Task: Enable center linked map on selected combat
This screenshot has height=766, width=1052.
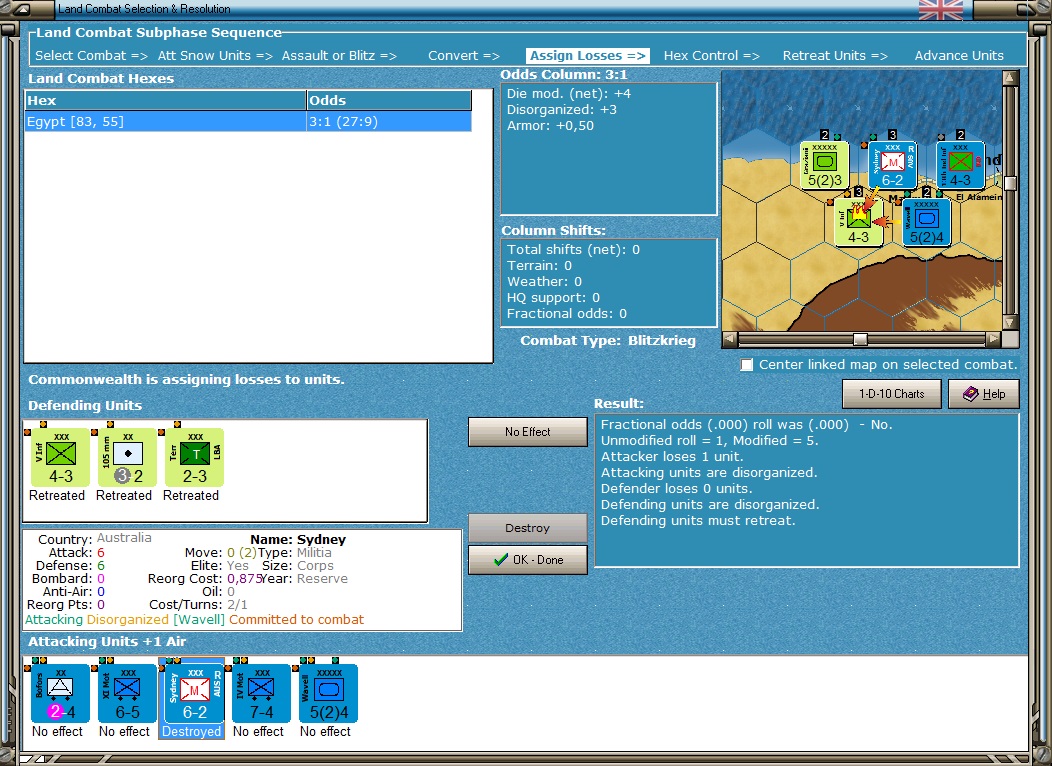Action: pyautogui.click(x=746, y=365)
